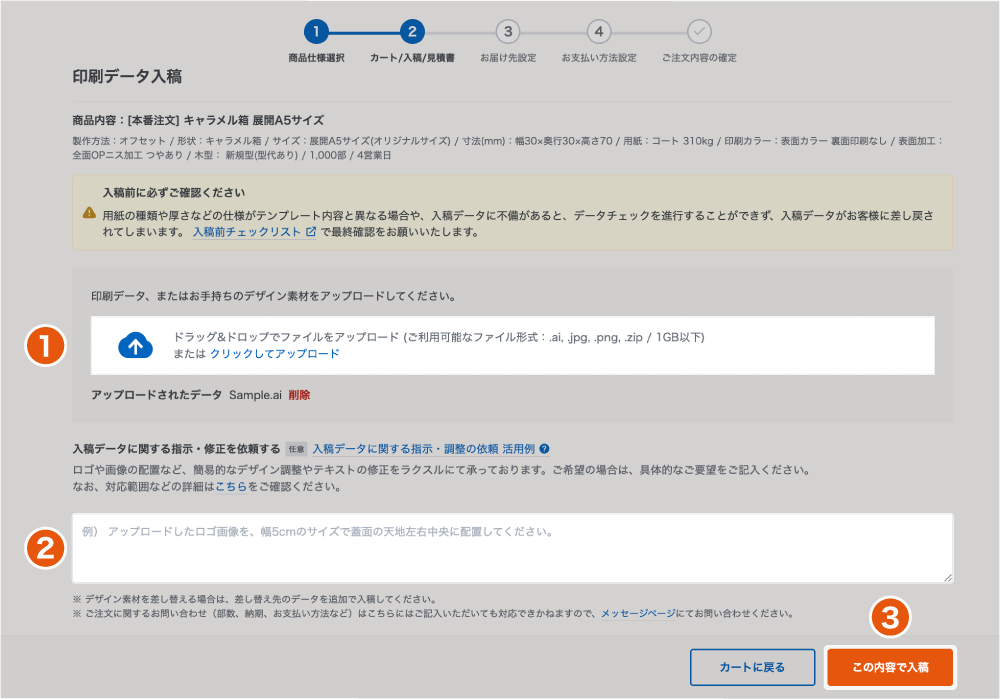Image resolution: width=1000 pixels, height=699 pixels.
Task: Click step 4 circle お支払い方法設定
Action: [599, 31]
